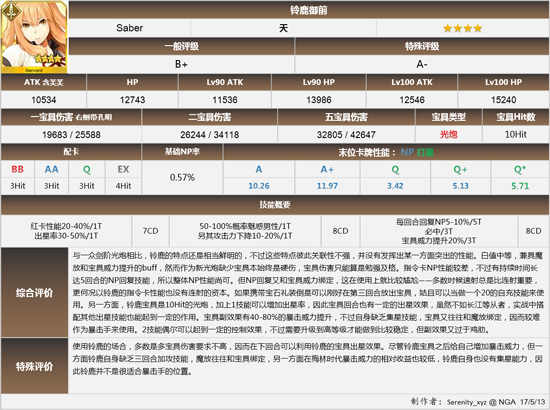Click the 末位卡牌性能 header
The height and width of the screenshot is (410, 550).
pos(386,152)
